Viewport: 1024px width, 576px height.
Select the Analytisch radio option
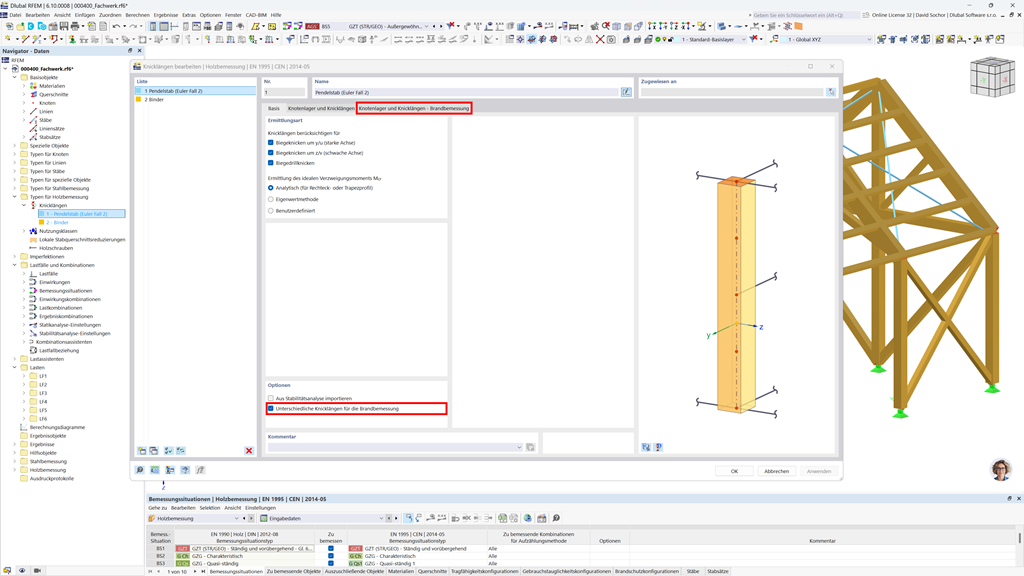pos(270,188)
